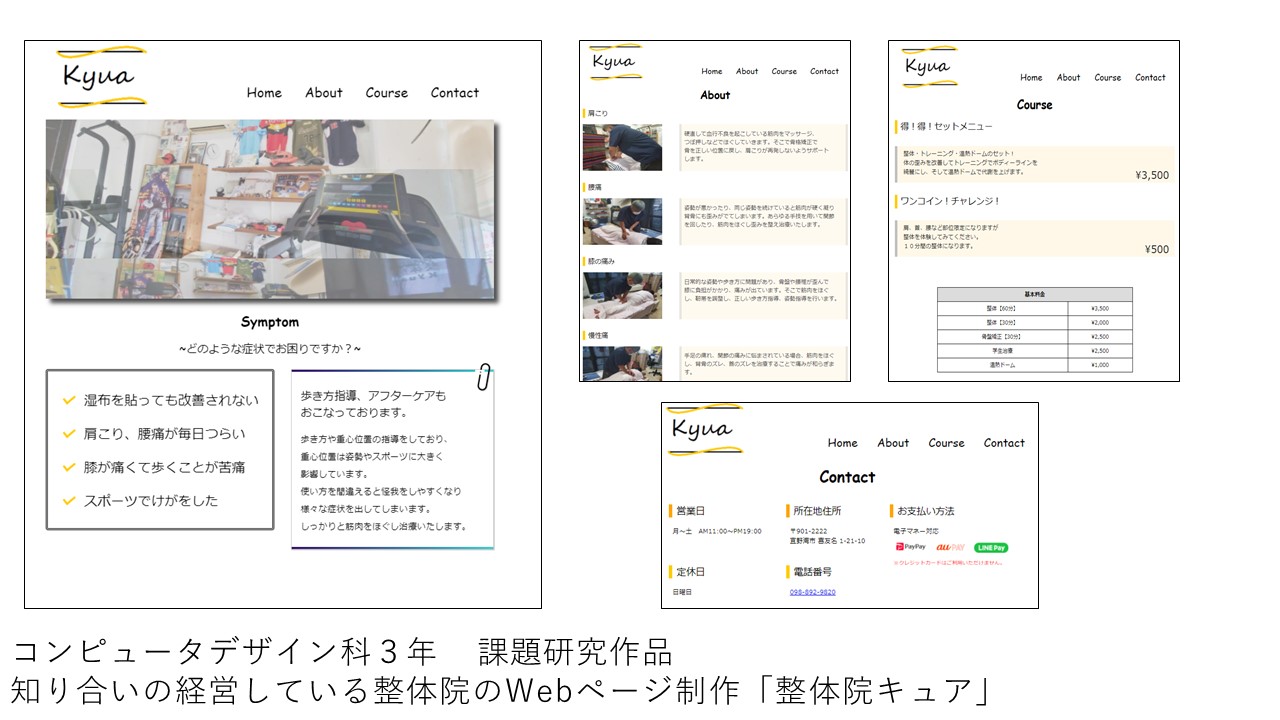This screenshot has width=1280, height=720.
Task: Click the 肩こり section heading
Action: pyautogui.click(x=597, y=113)
